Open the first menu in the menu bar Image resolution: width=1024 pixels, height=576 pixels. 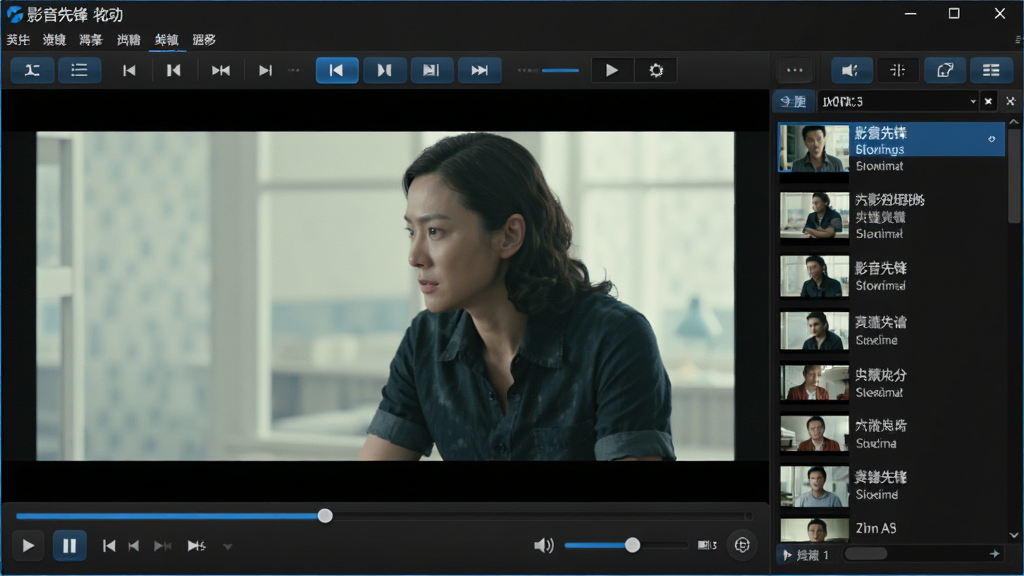(x=18, y=40)
